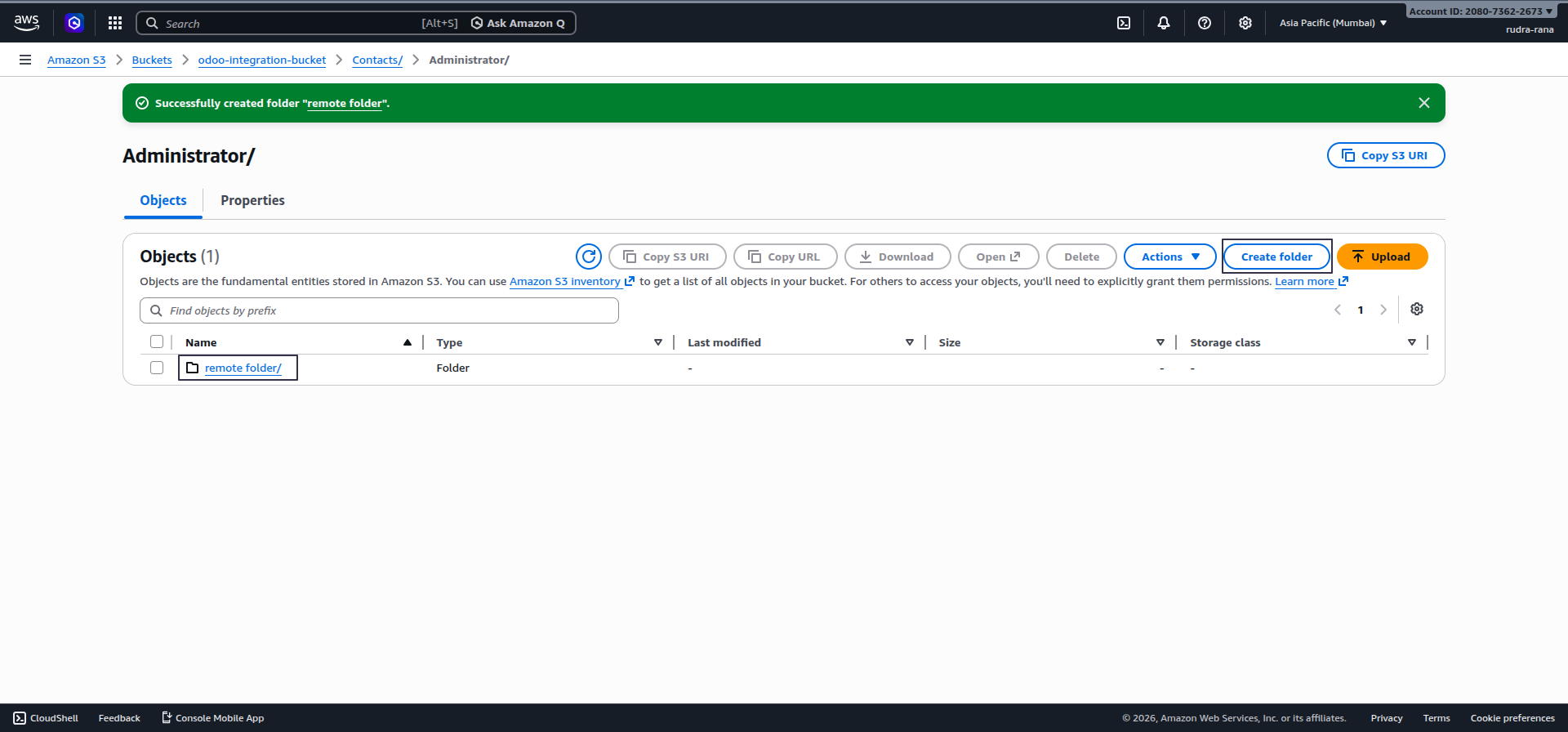Expand the Actions dropdown

1170,257
